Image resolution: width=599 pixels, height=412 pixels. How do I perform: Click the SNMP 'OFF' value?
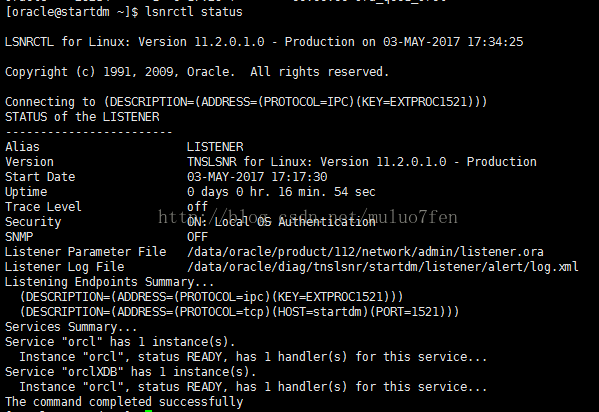coord(197,237)
